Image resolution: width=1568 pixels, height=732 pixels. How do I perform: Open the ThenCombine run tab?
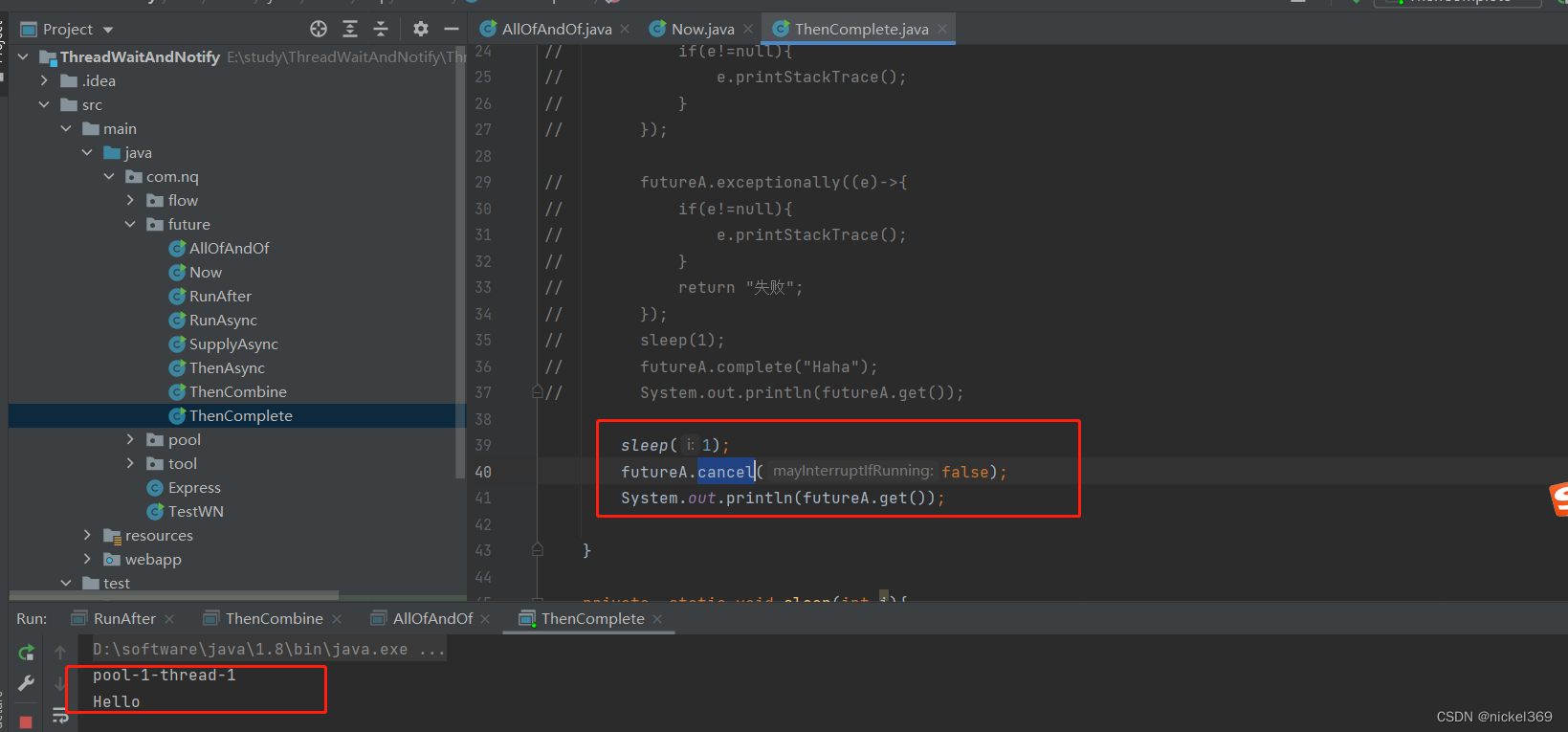click(274, 619)
